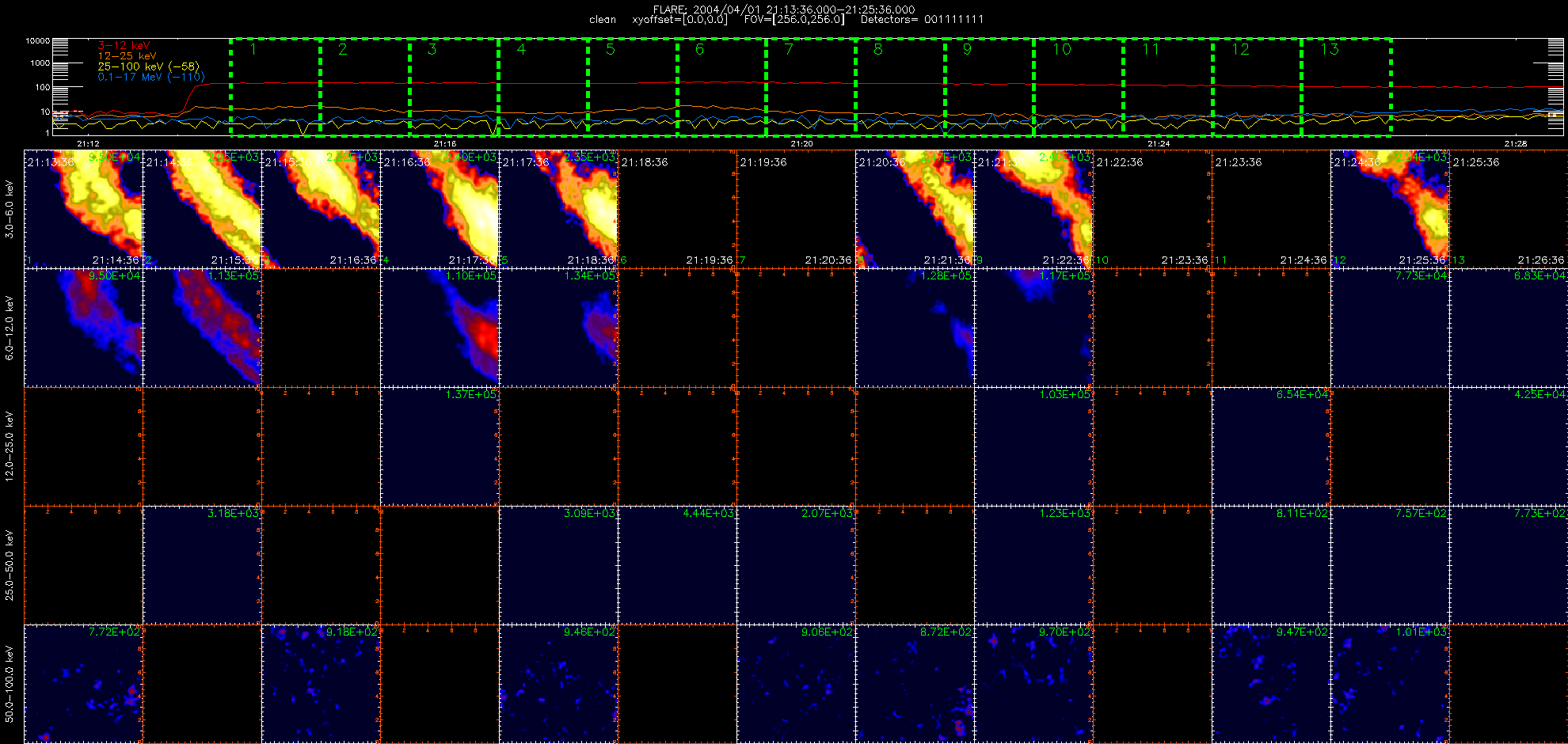
Task: Open the 6.0-12.0 keV image labeled 1.28E+05
Action: (915, 328)
